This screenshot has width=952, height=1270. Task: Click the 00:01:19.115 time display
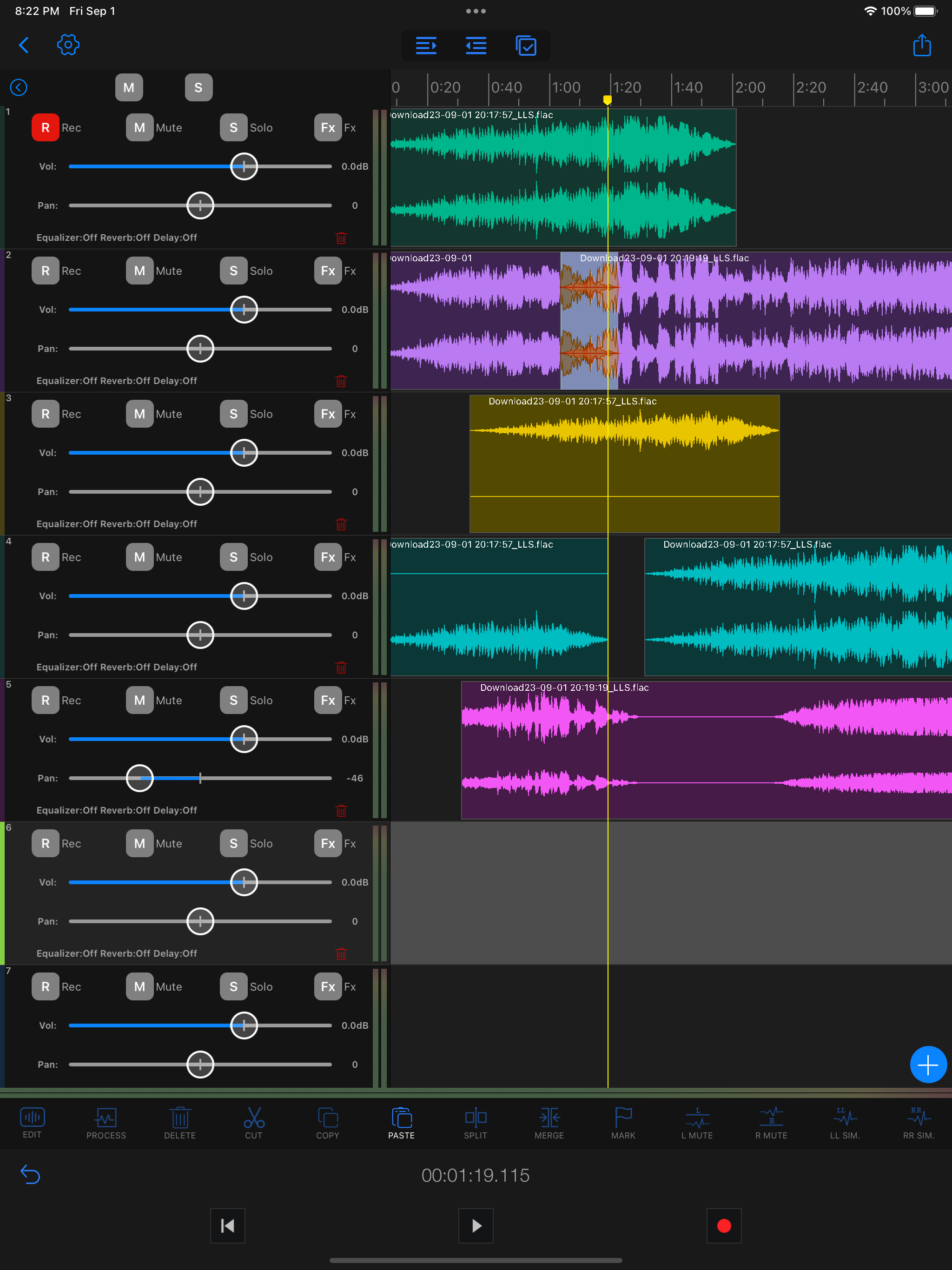point(476,1175)
